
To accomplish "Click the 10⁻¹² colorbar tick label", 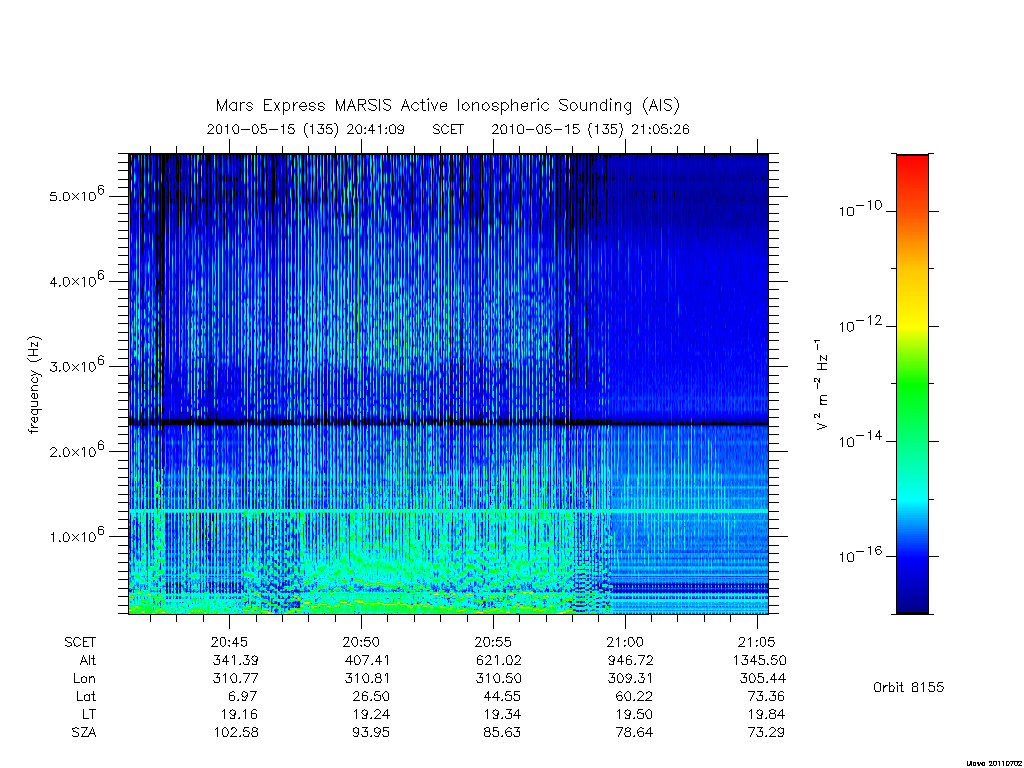I will (860, 325).
